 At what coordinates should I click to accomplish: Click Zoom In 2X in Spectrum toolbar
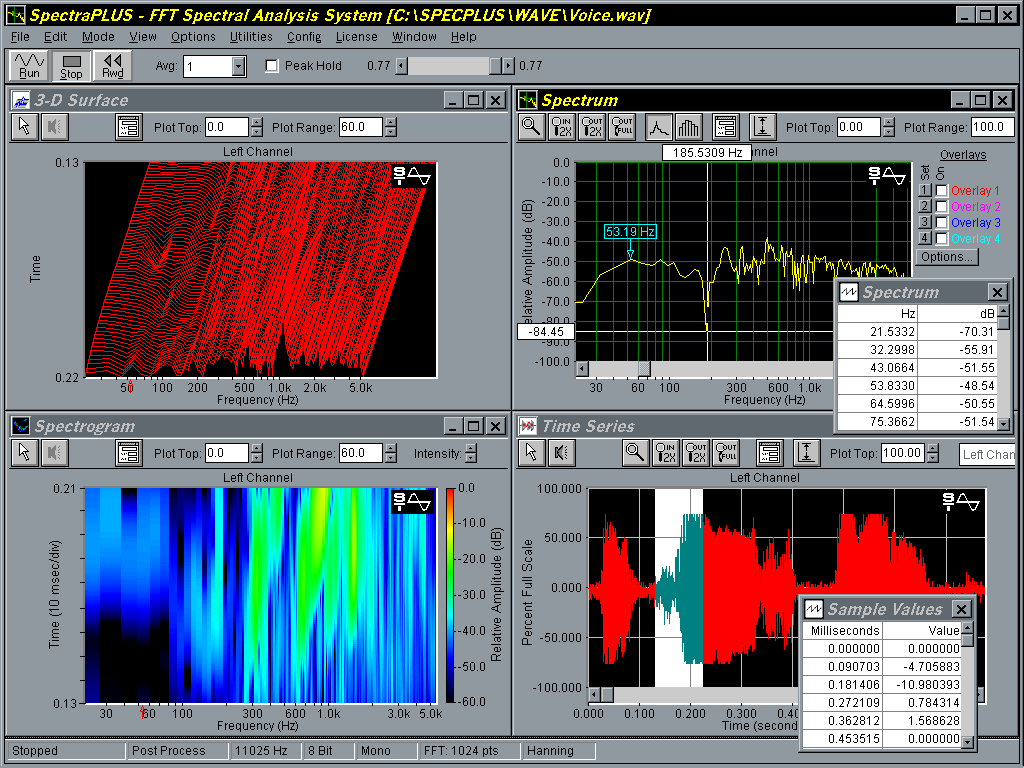[x=562, y=127]
